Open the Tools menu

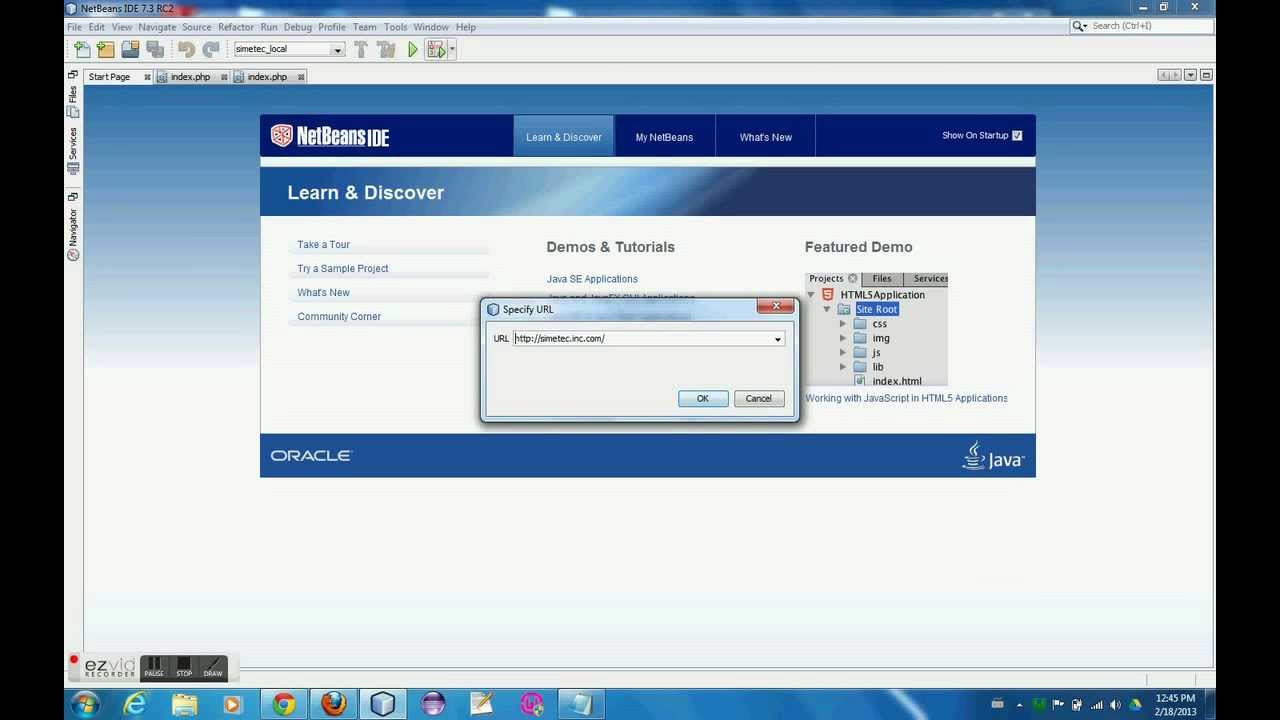point(396,27)
